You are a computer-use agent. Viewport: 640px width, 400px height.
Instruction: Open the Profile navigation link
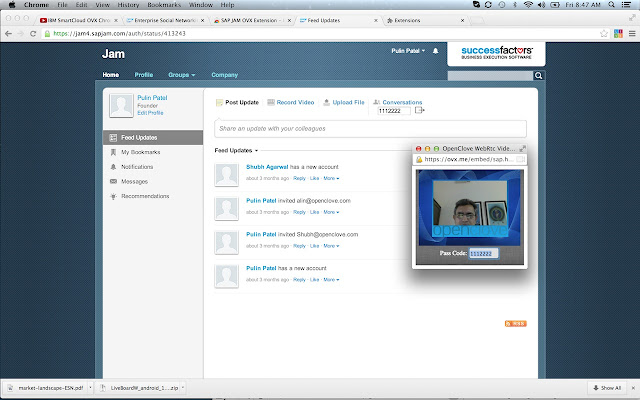[x=144, y=75]
